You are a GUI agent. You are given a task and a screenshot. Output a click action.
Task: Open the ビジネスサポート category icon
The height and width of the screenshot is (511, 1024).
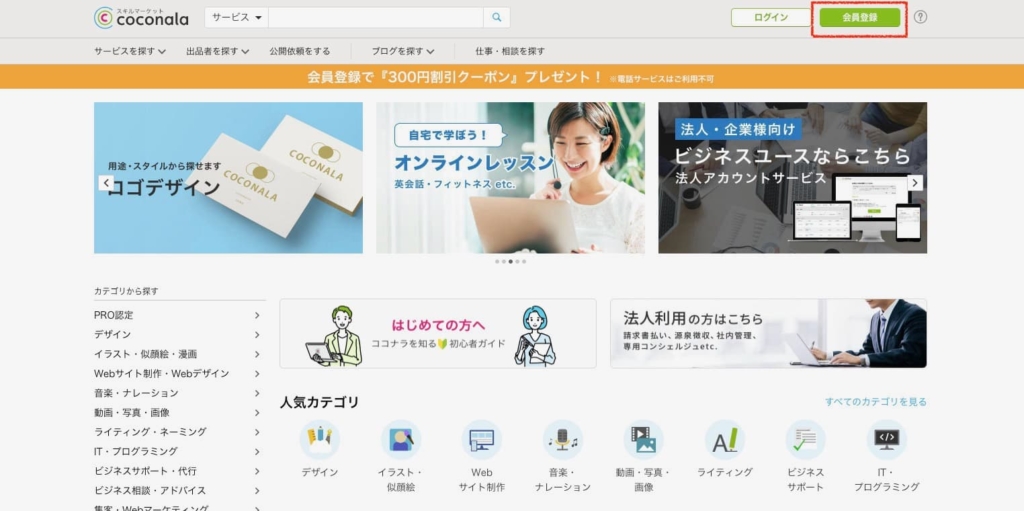(805, 439)
